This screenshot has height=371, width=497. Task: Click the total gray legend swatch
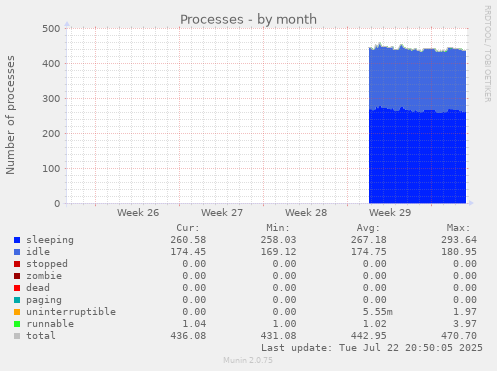point(17,336)
